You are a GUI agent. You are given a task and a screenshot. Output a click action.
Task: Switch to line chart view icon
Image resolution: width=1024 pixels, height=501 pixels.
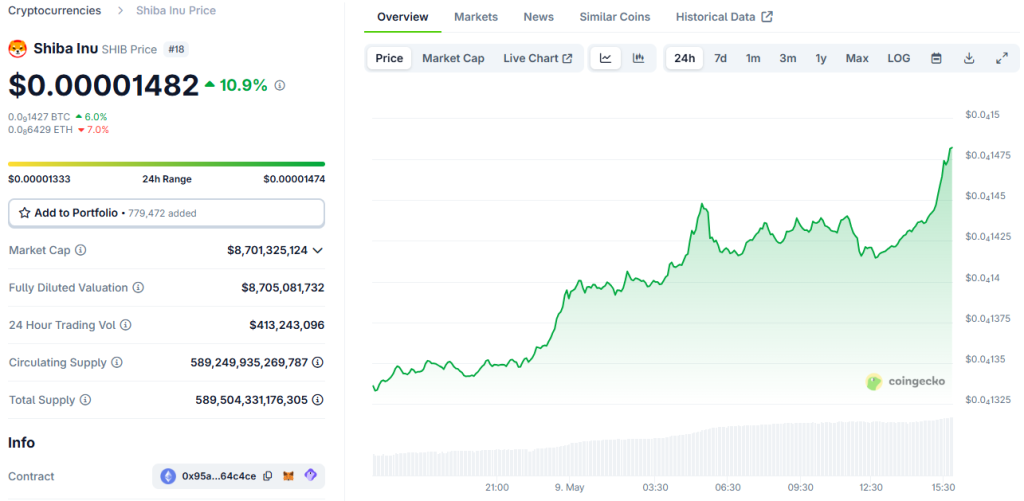606,58
